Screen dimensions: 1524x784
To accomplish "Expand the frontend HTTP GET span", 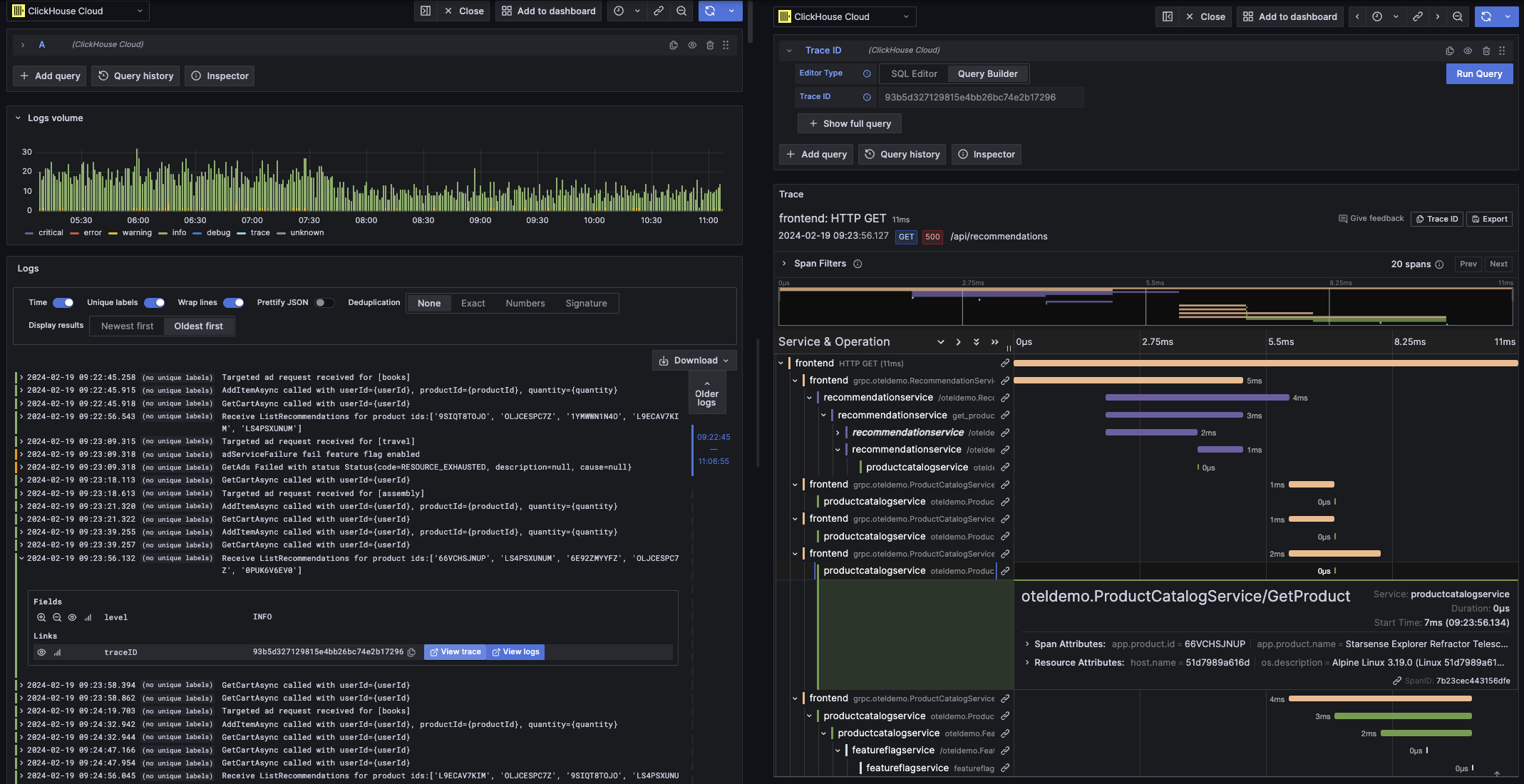I will point(781,363).
